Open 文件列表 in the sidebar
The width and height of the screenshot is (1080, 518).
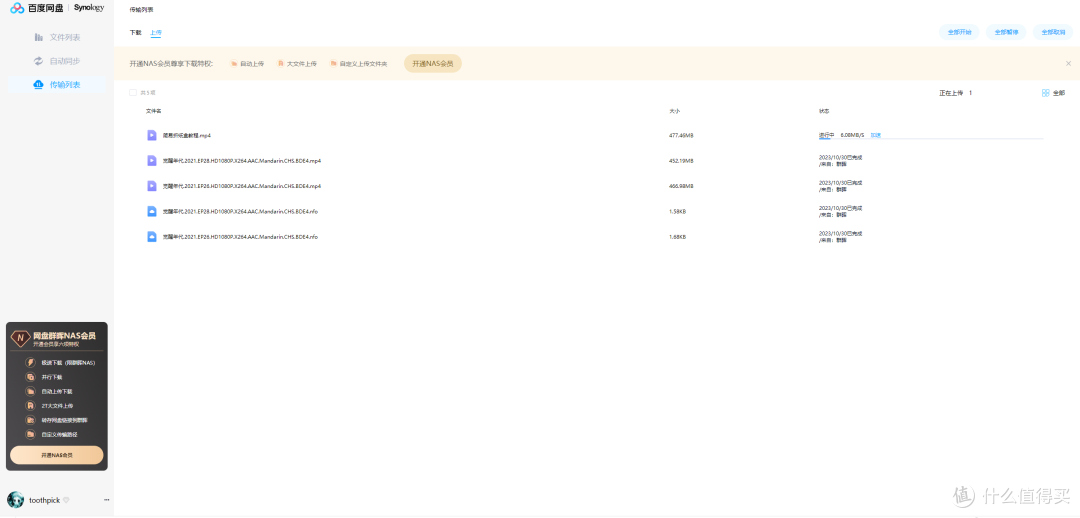[65, 37]
